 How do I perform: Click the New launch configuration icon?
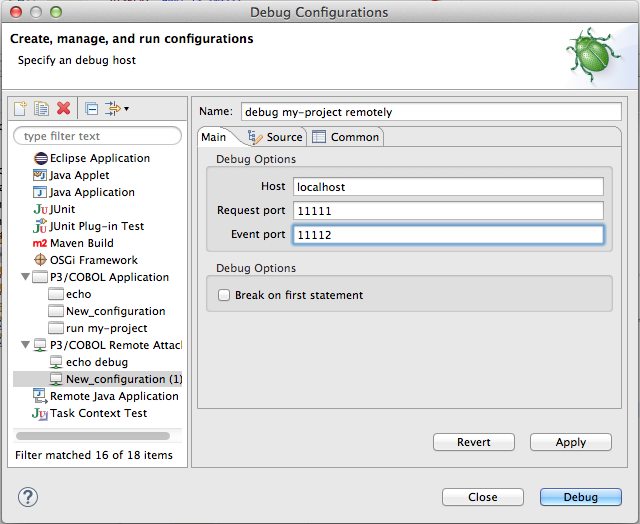pyautogui.click(x=20, y=109)
